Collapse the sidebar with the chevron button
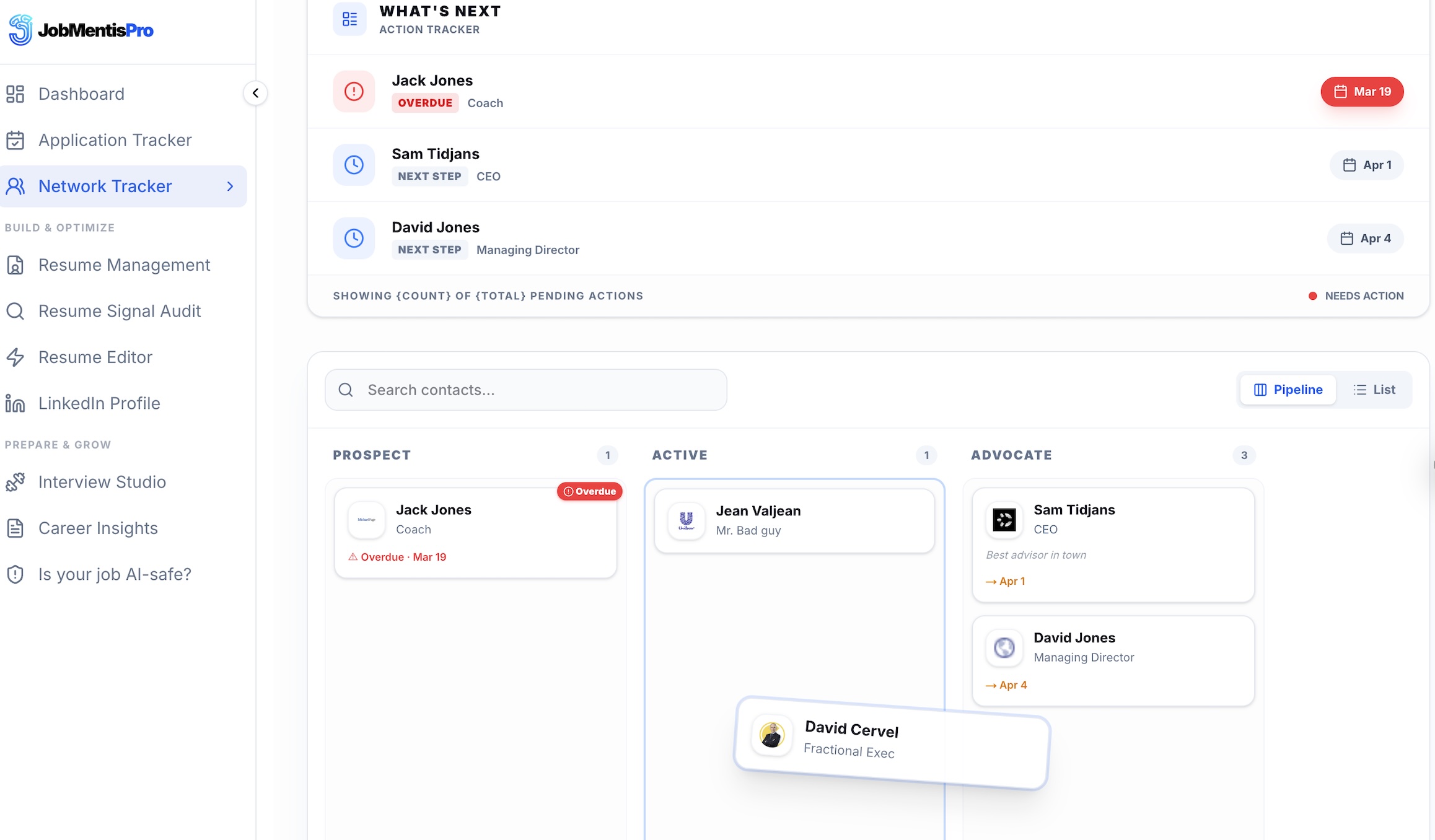This screenshot has width=1435, height=840. coord(255,92)
